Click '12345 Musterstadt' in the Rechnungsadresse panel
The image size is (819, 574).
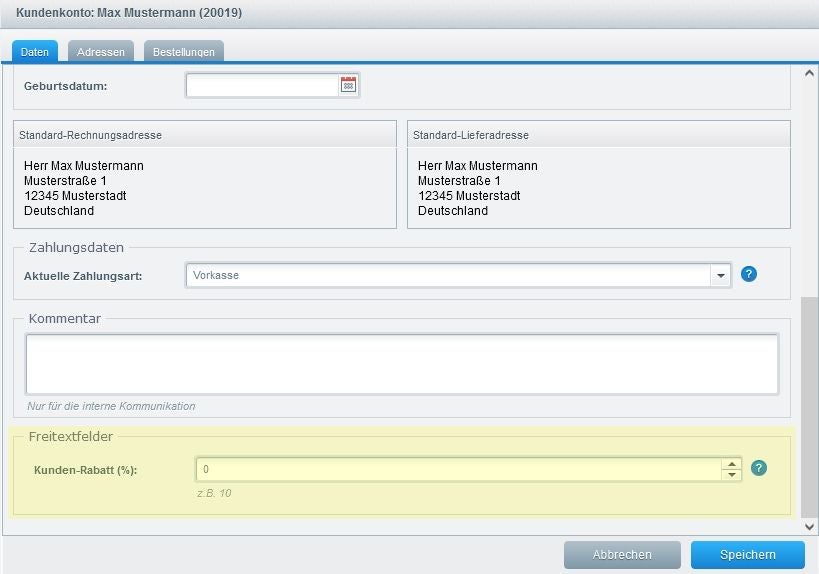coord(75,196)
